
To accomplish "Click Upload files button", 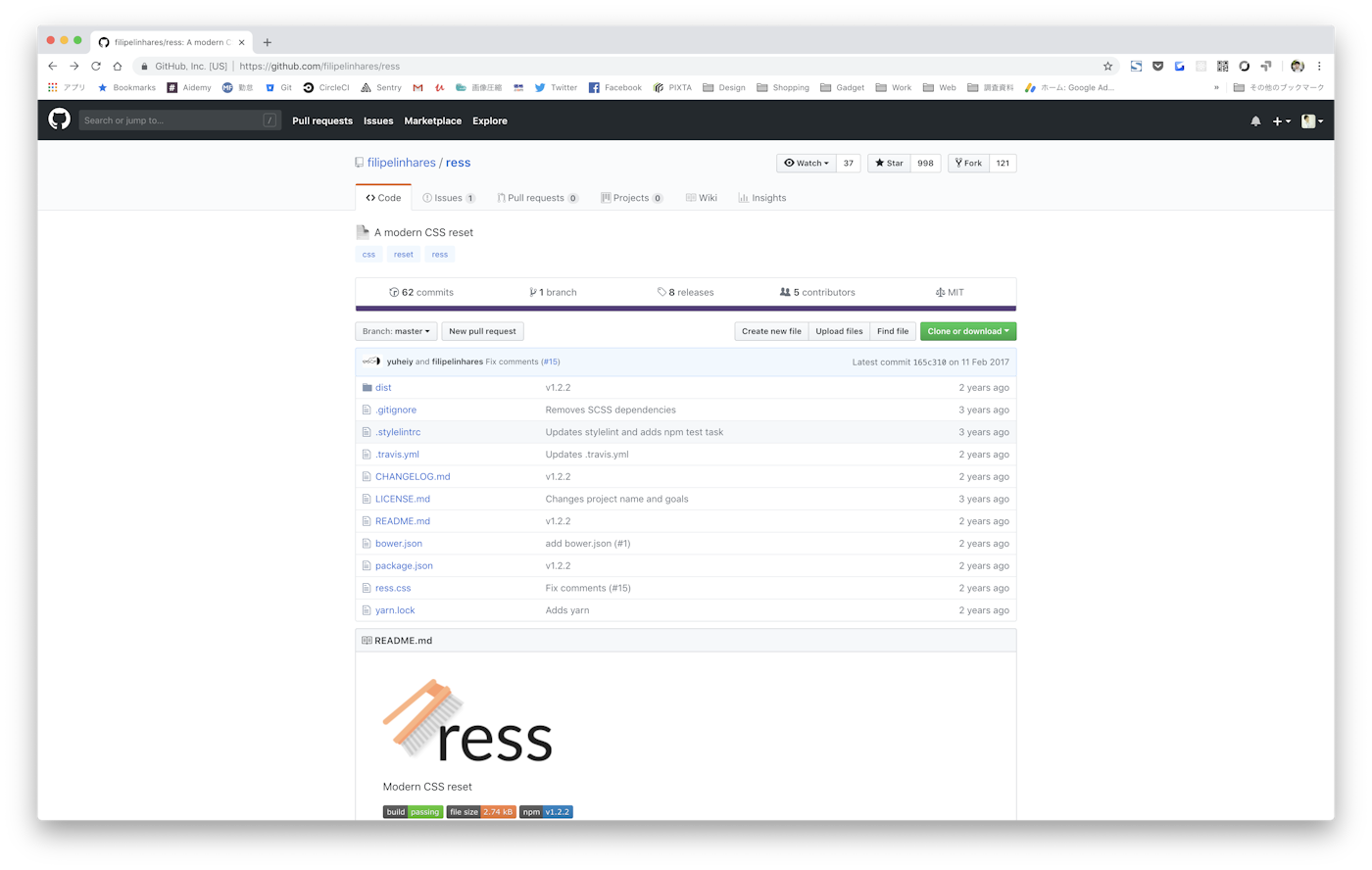I will click(x=840, y=331).
